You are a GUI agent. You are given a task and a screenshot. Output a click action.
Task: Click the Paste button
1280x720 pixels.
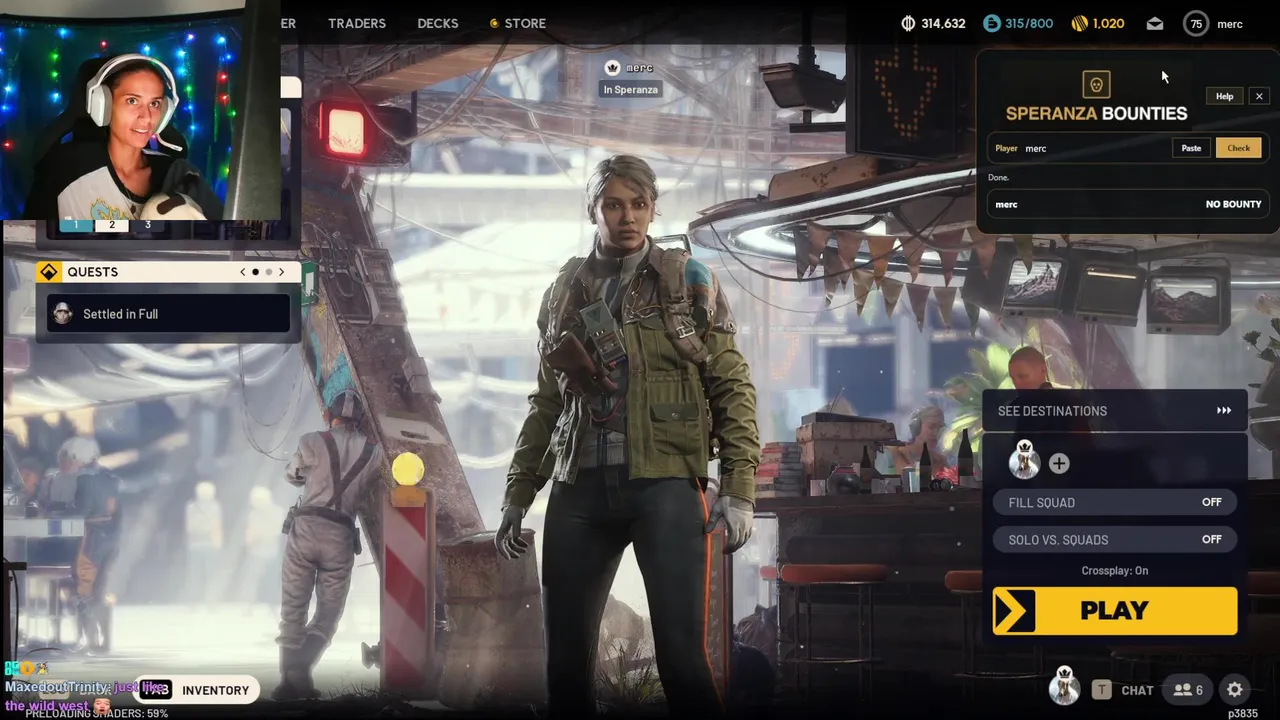[x=1191, y=148]
